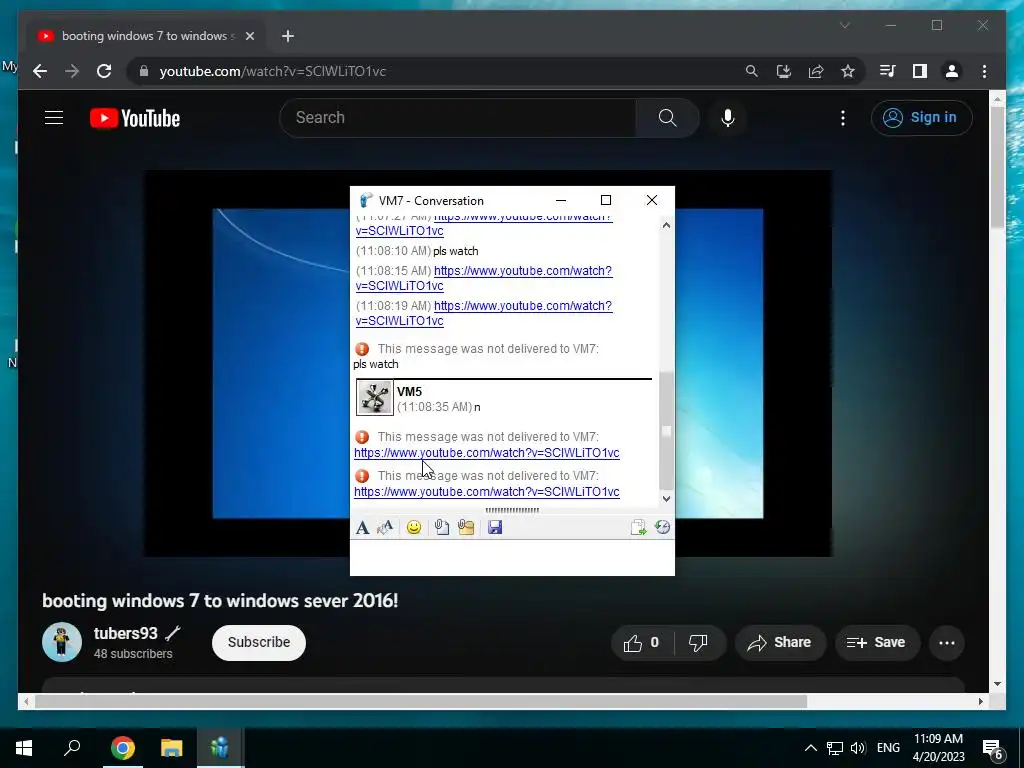Select the 'booting windows 7' browser tab

pyautogui.click(x=146, y=36)
